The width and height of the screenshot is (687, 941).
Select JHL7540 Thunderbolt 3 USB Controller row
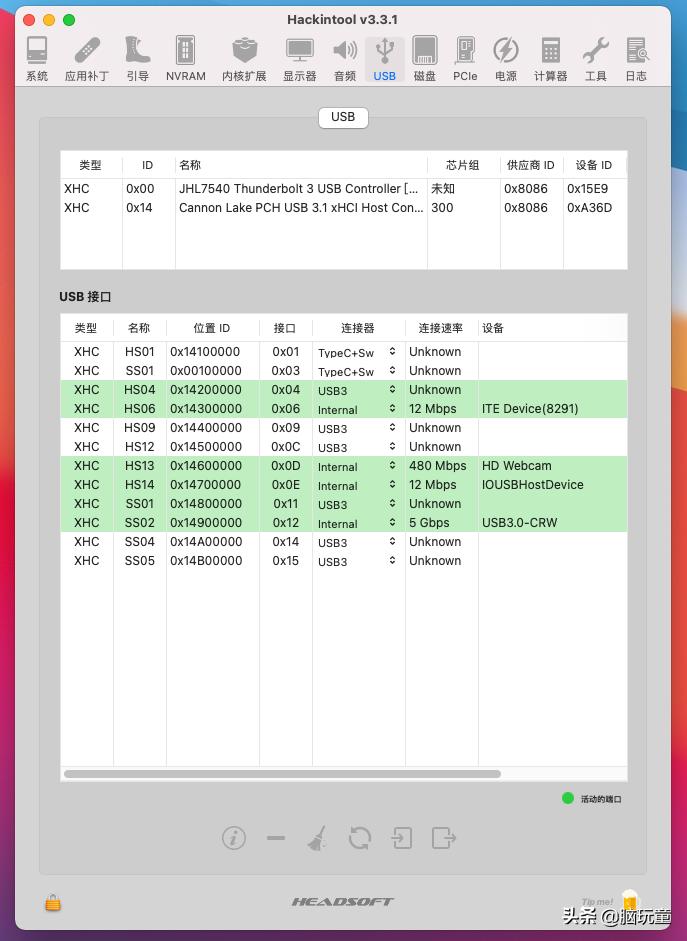tap(344, 188)
